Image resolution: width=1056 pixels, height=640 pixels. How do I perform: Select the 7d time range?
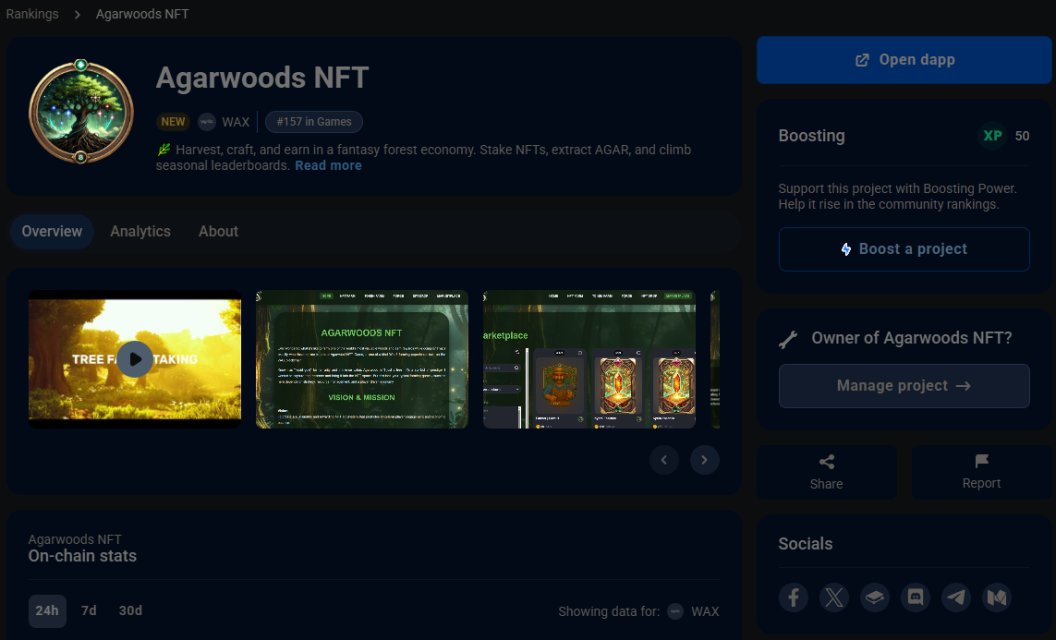click(x=89, y=611)
